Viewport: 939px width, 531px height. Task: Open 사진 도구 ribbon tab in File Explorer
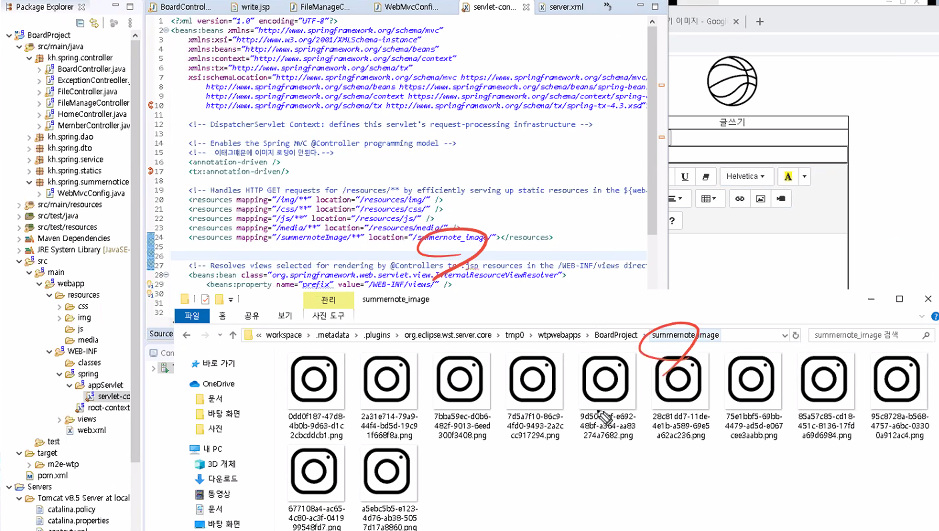[328, 315]
